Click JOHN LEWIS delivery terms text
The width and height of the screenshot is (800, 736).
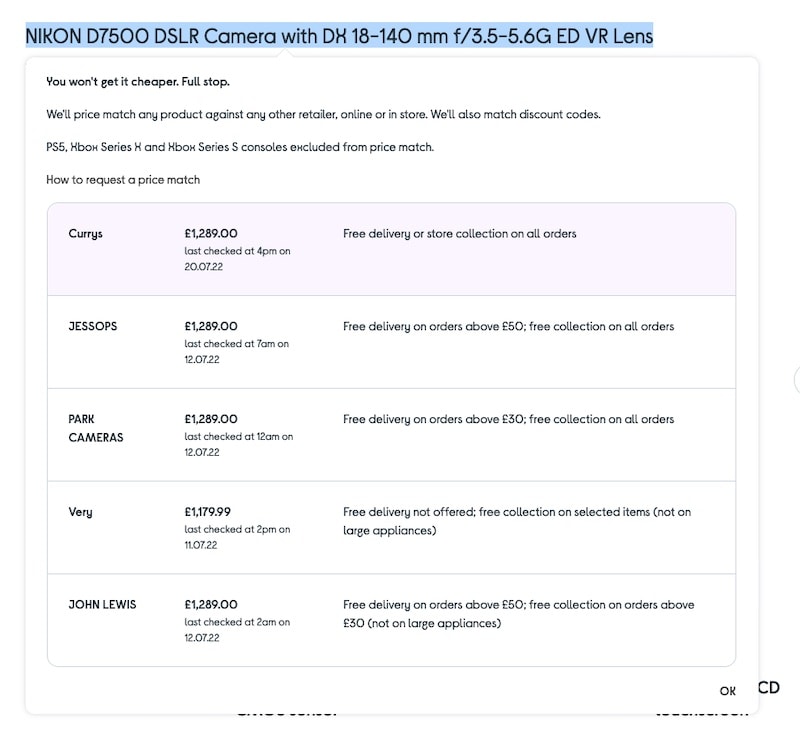click(x=518, y=614)
